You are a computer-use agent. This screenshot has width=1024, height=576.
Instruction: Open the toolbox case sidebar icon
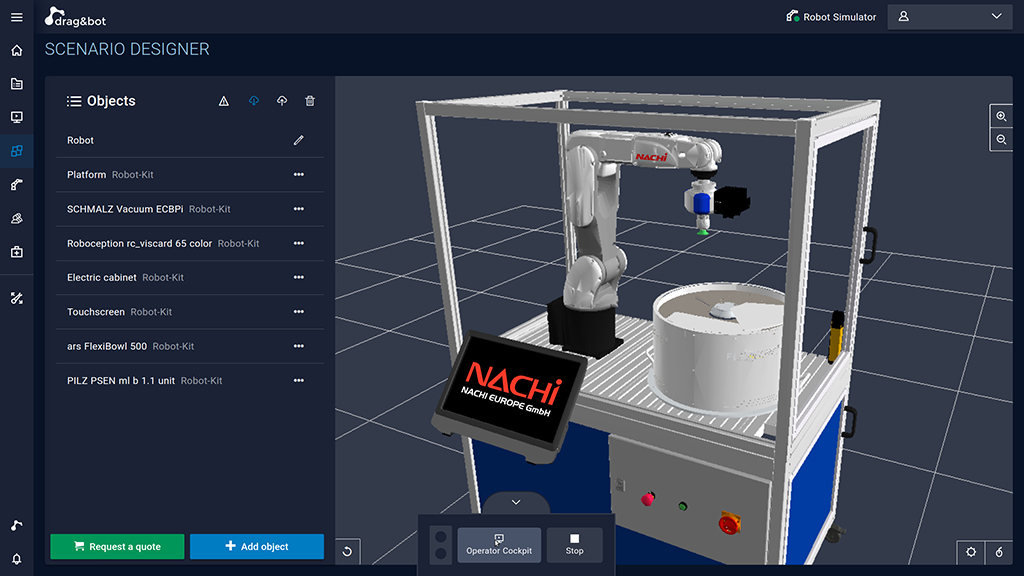(17, 251)
